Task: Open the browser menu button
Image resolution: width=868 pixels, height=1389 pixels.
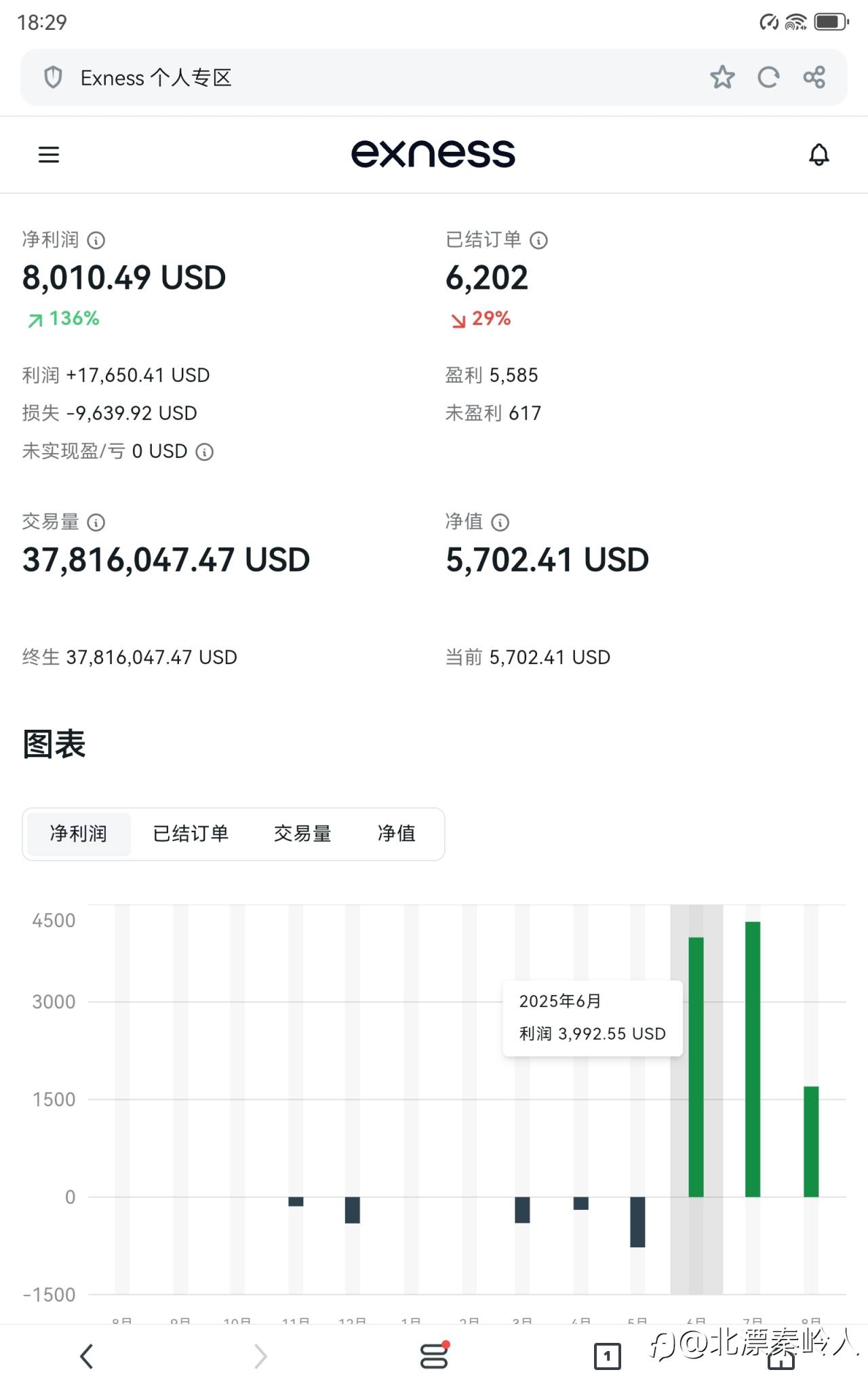Action: 434,1356
